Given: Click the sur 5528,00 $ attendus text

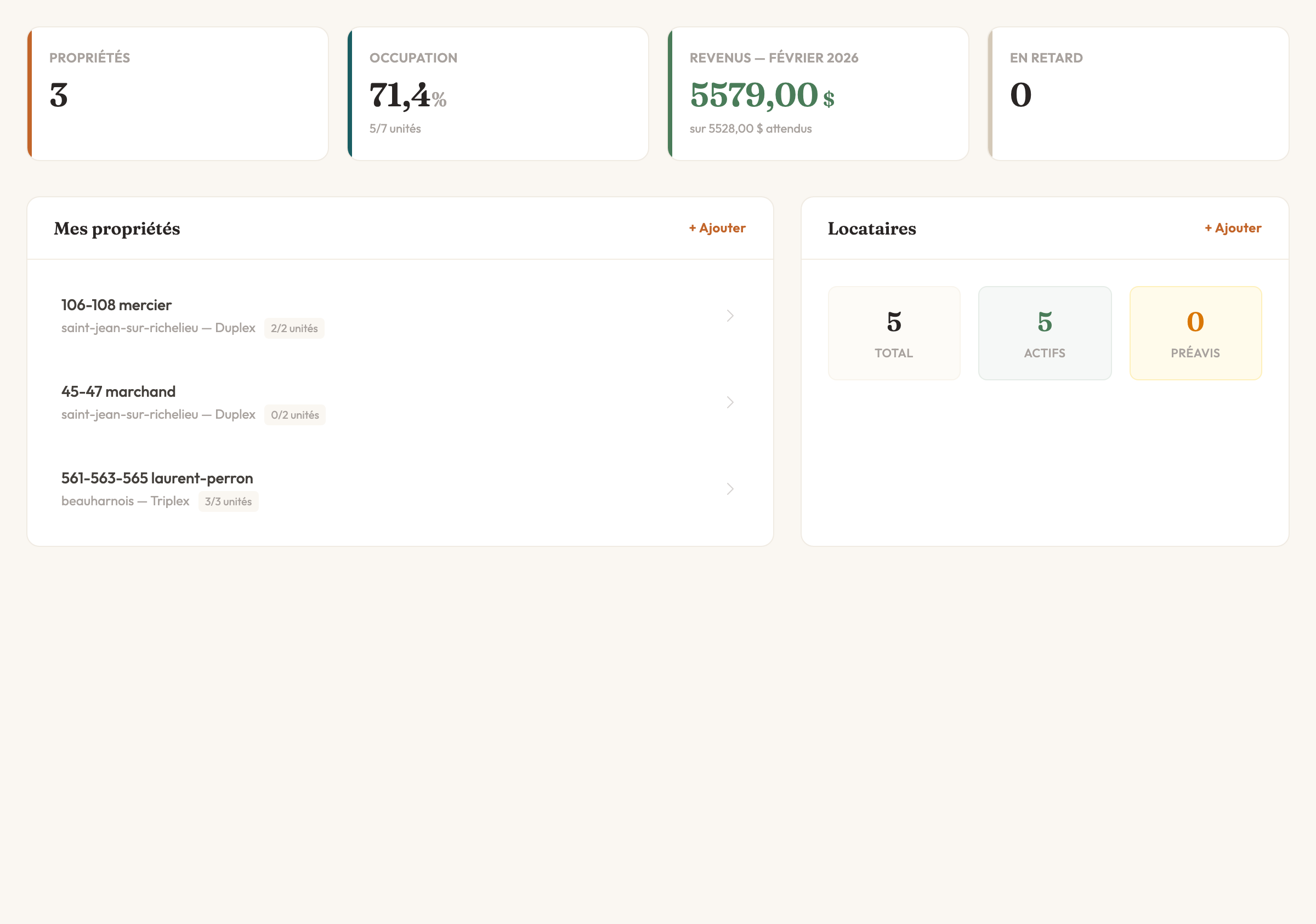Looking at the screenshot, I should click(x=750, y=128).
